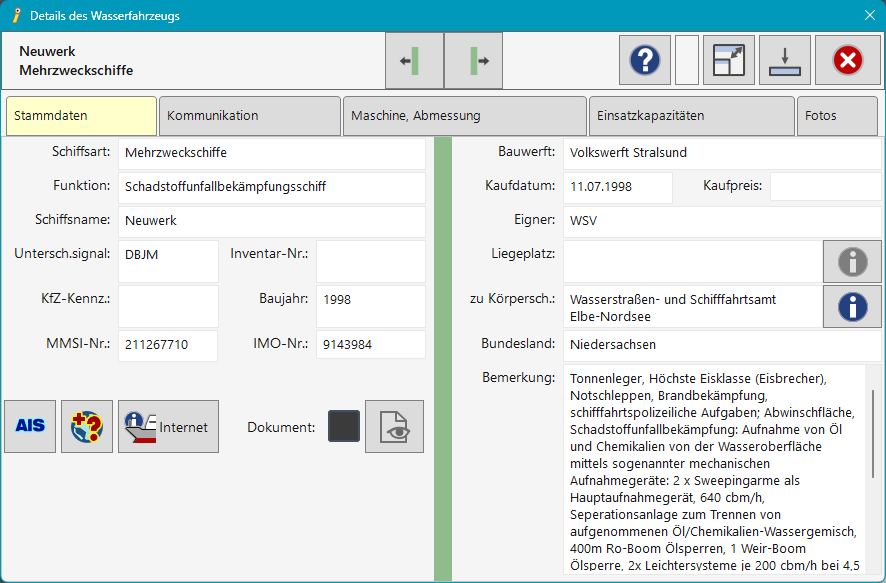Click the download/save arrow icon
The width and height of the screenshot is (886, 583).
pyautogui.click(x=784, y=61)
